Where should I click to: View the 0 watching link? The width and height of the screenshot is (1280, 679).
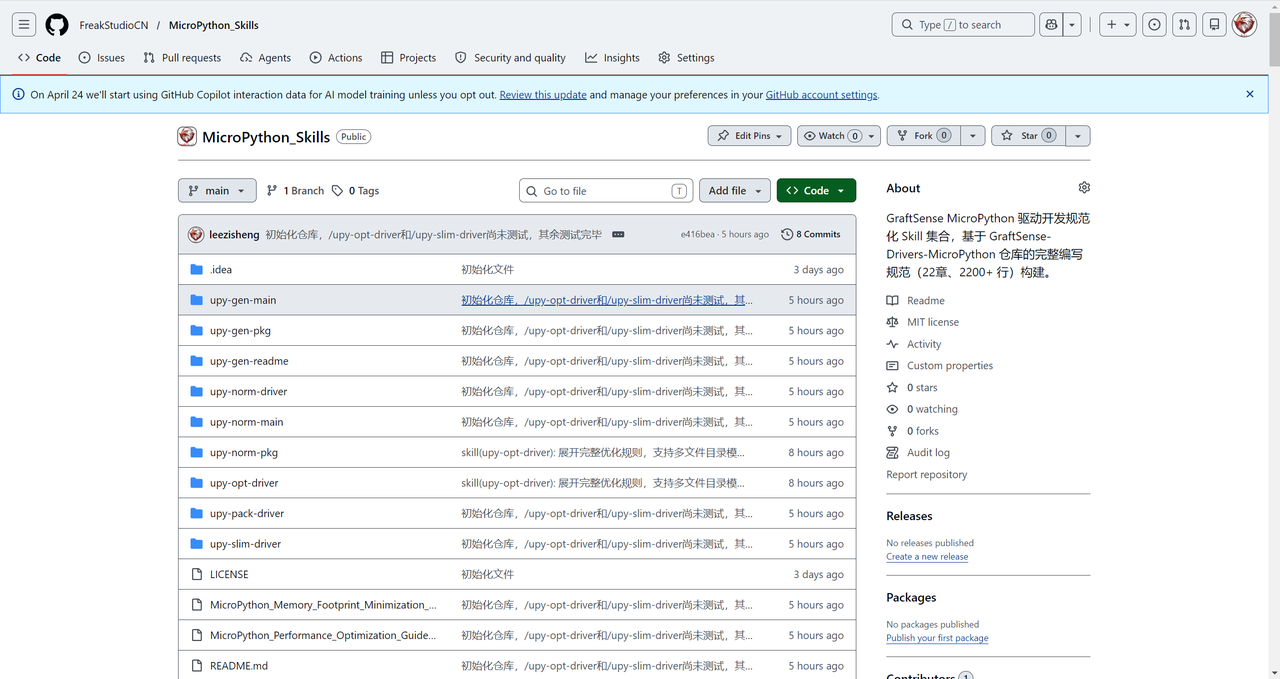(x=932, y=410)
